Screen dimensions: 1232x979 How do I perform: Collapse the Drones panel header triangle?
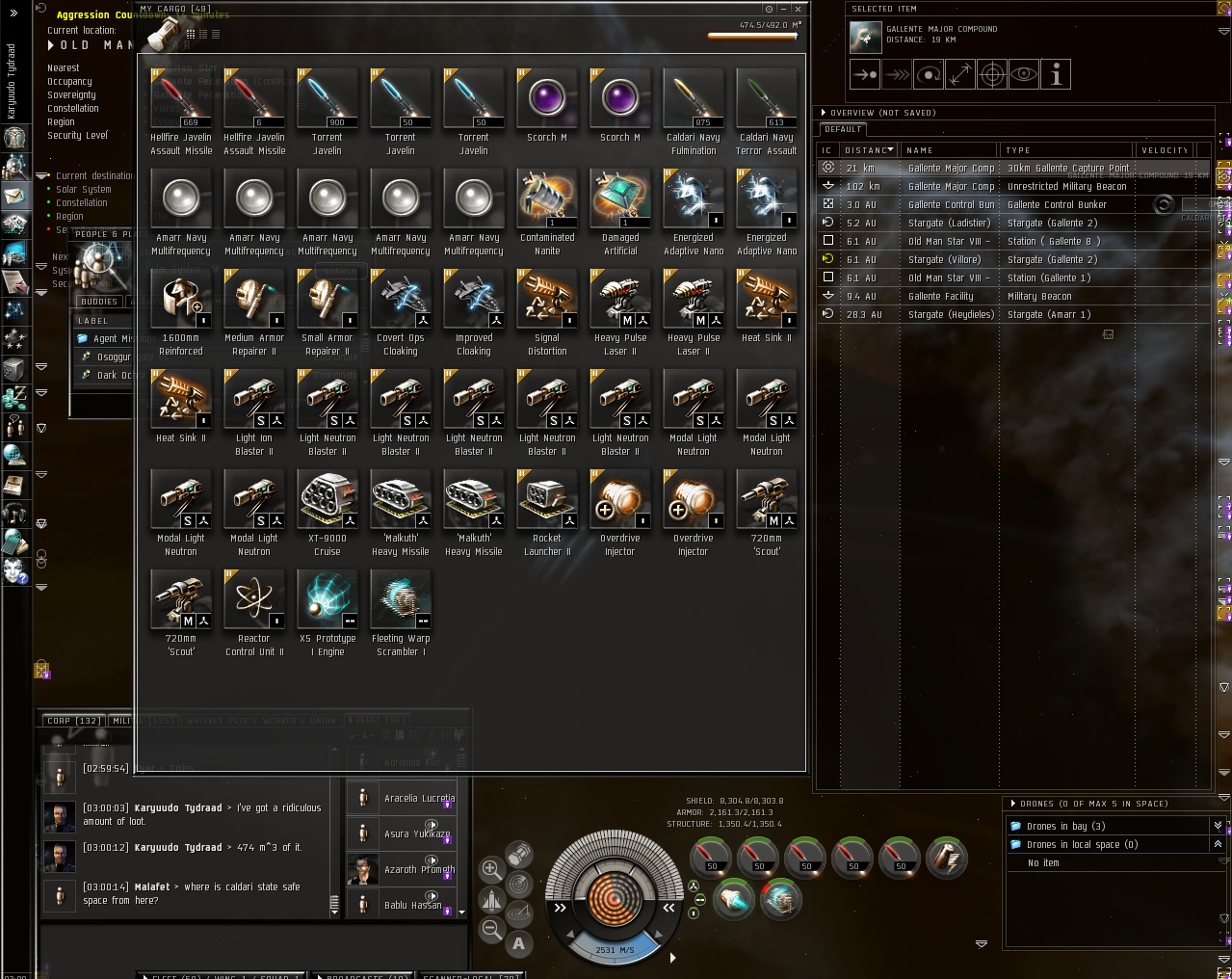pos(1013,804)
